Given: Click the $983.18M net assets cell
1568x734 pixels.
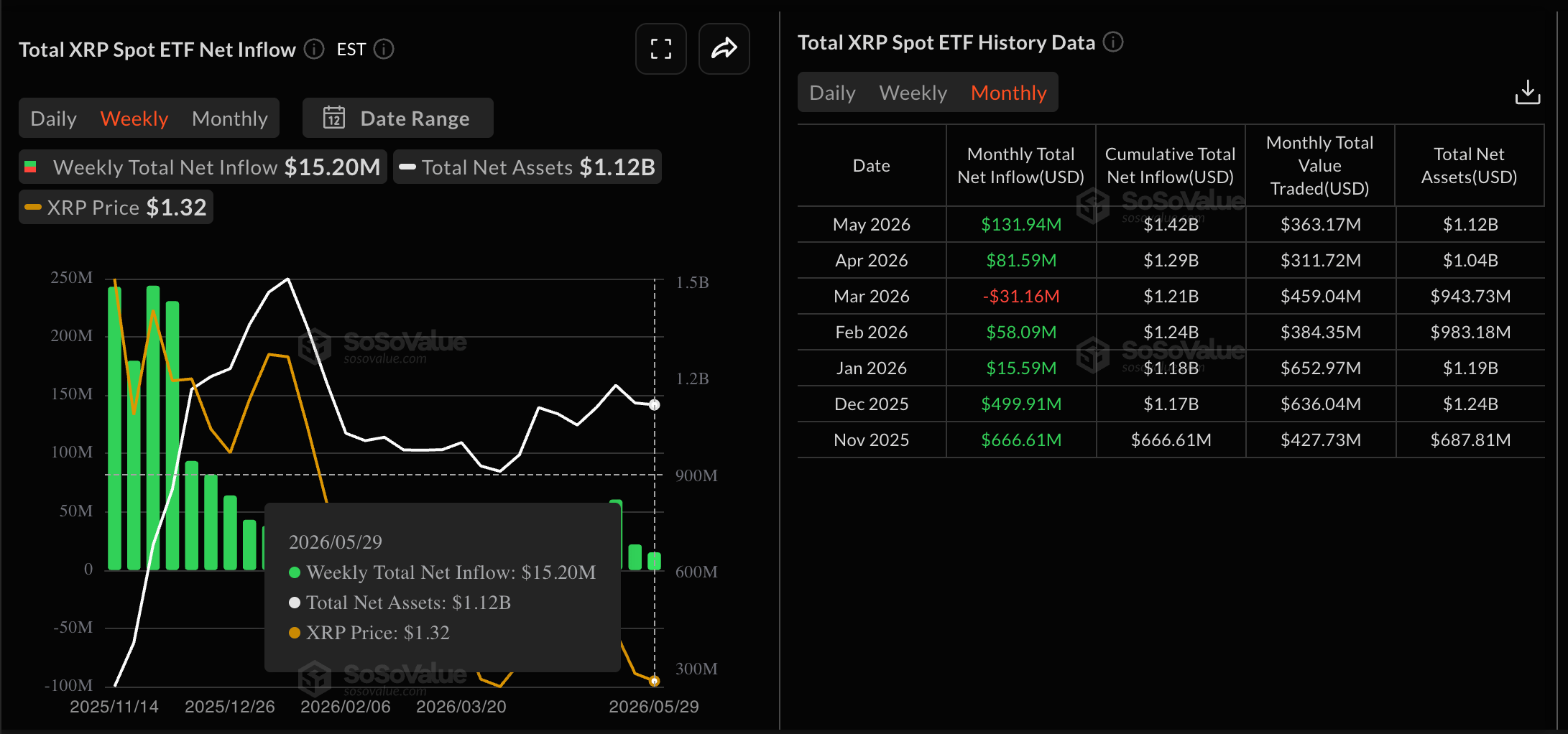Looking at the screenshot, I should click(x=1470, y=332).
